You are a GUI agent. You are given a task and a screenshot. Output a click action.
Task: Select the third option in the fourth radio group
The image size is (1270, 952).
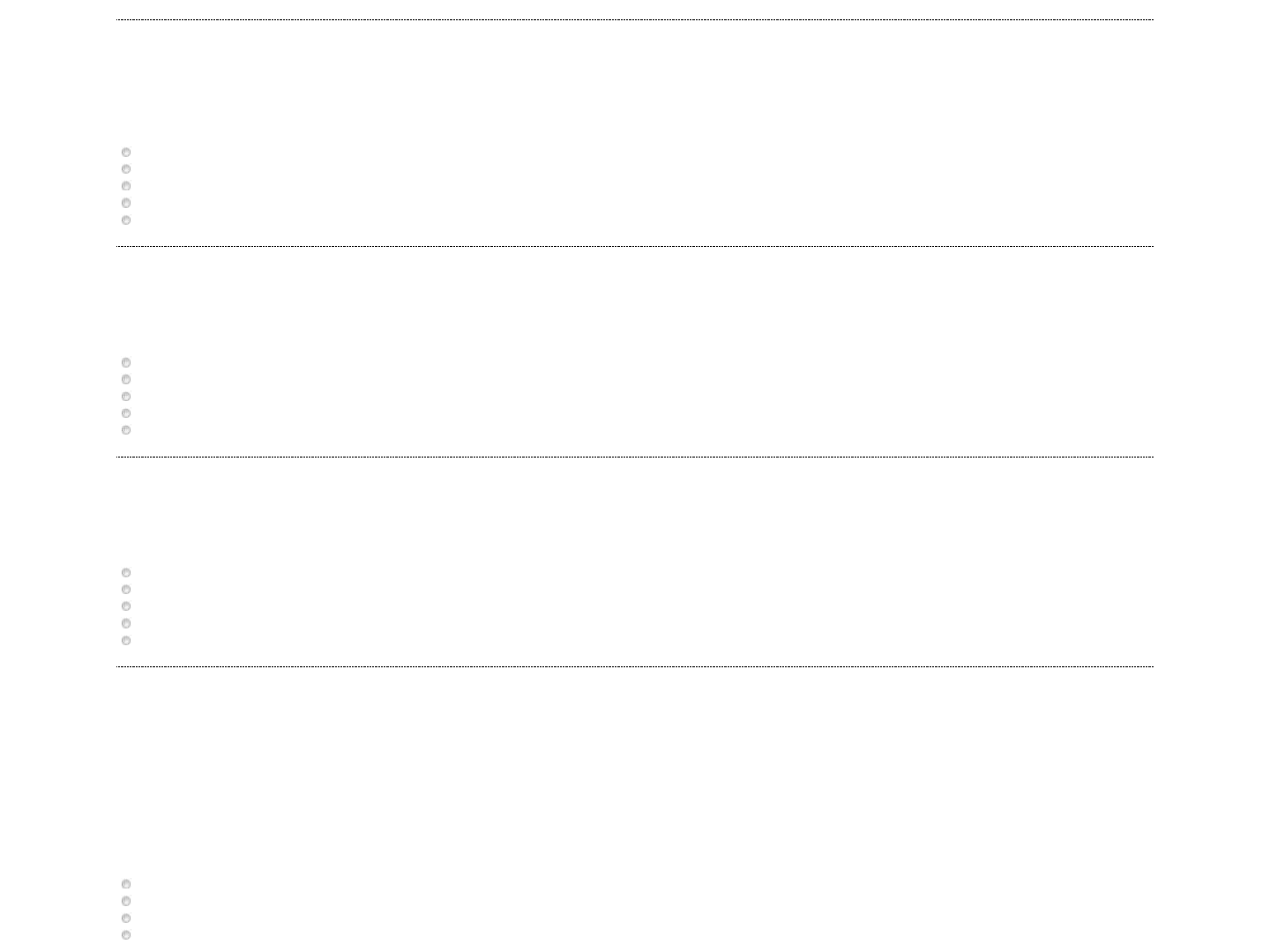tap(126, 919)
